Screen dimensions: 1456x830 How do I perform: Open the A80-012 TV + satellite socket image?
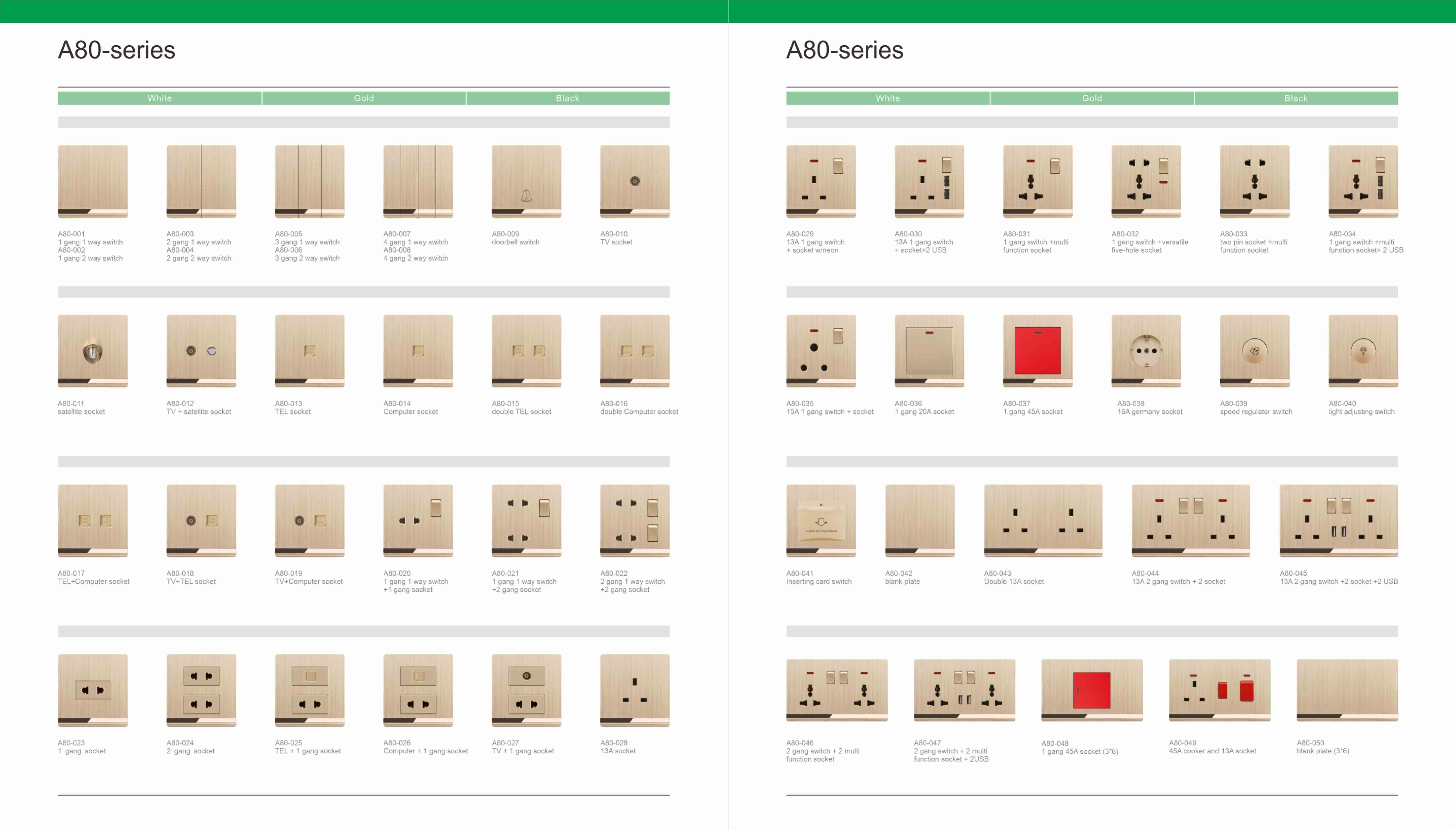click(201, 351)
